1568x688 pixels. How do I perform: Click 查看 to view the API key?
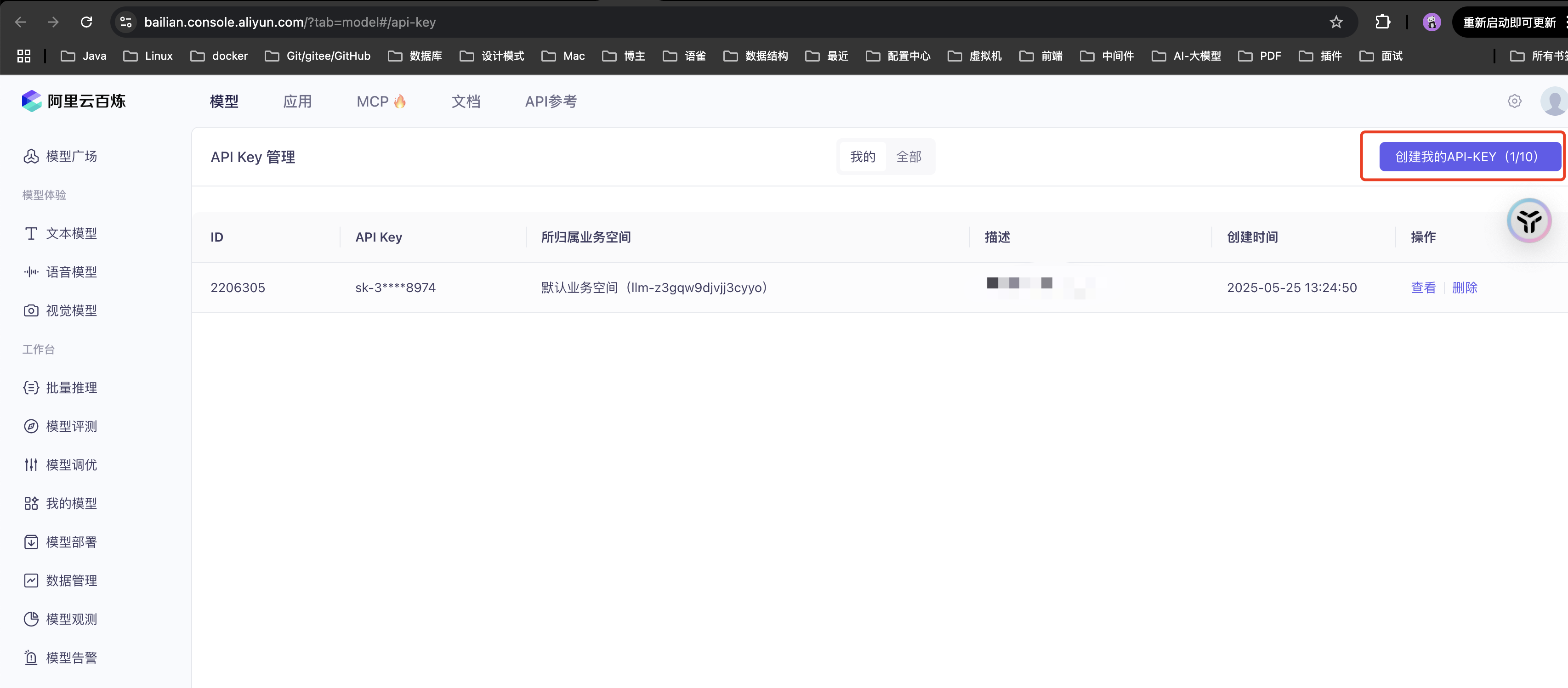(1424, 287)
